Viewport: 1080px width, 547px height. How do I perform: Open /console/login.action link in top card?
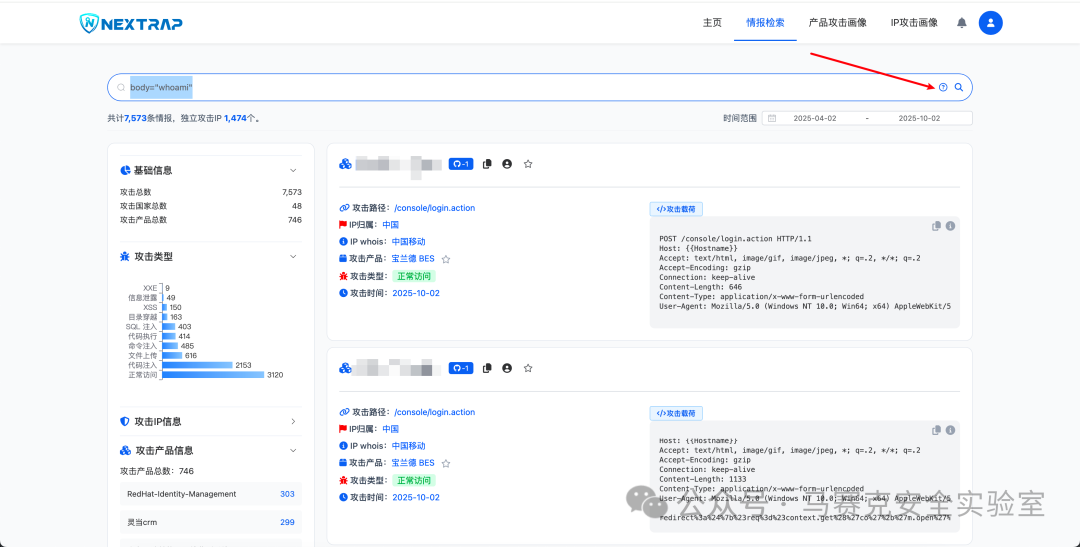(x=435, y=208)
